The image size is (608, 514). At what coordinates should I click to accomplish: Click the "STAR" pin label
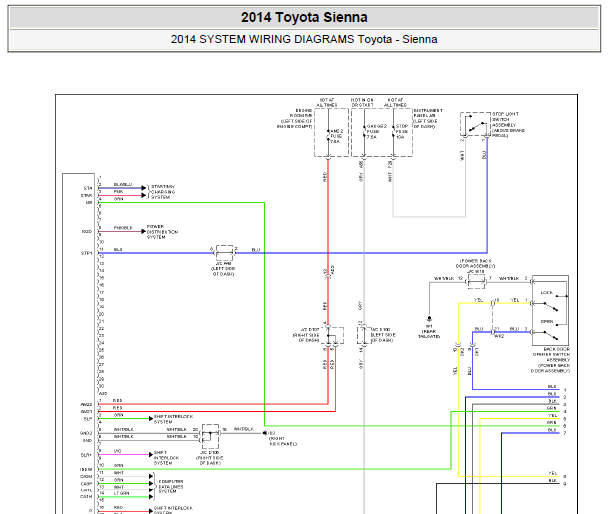tap(86, 195)
